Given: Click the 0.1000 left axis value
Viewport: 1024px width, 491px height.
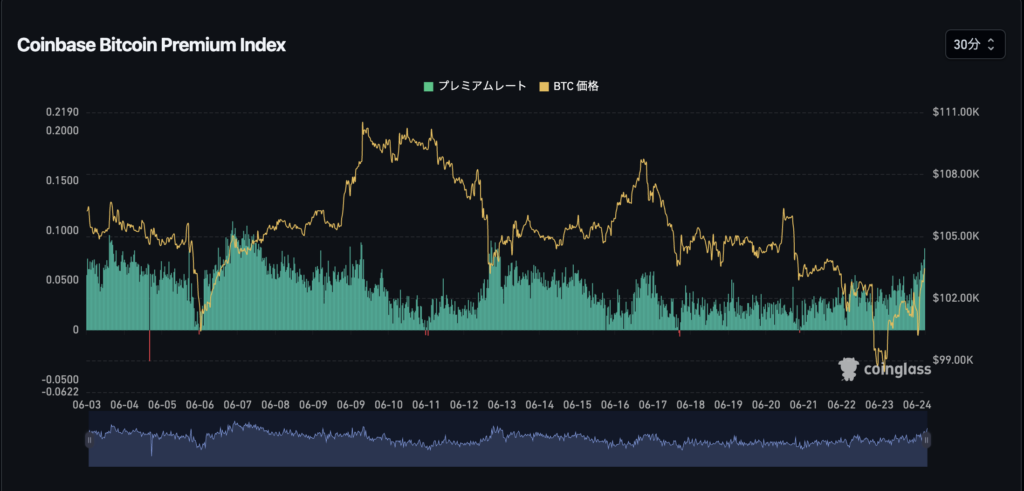Looking at the screenshot, I should point(63,230).
